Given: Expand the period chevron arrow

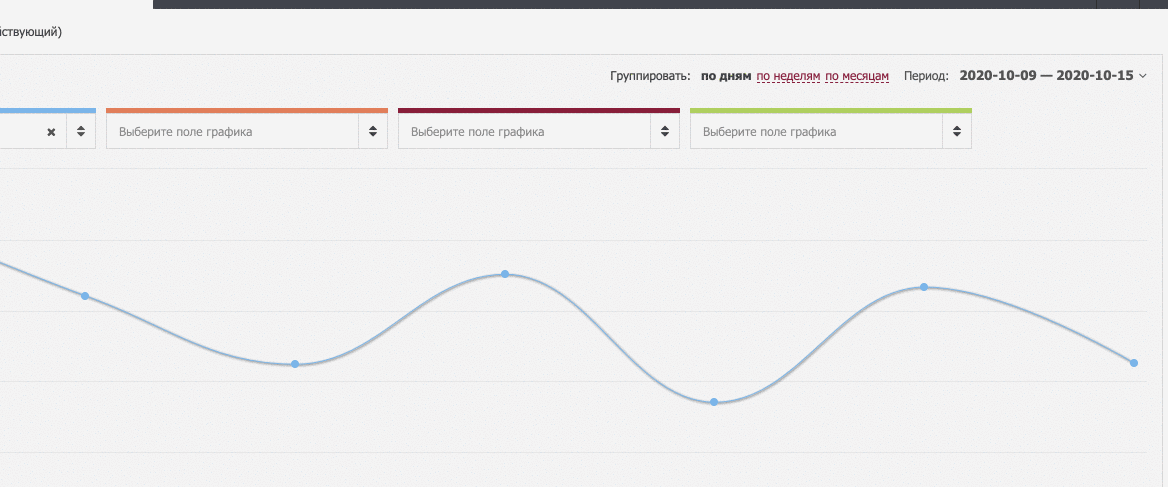Looking at the screenshot, I should click(1143, 76).
